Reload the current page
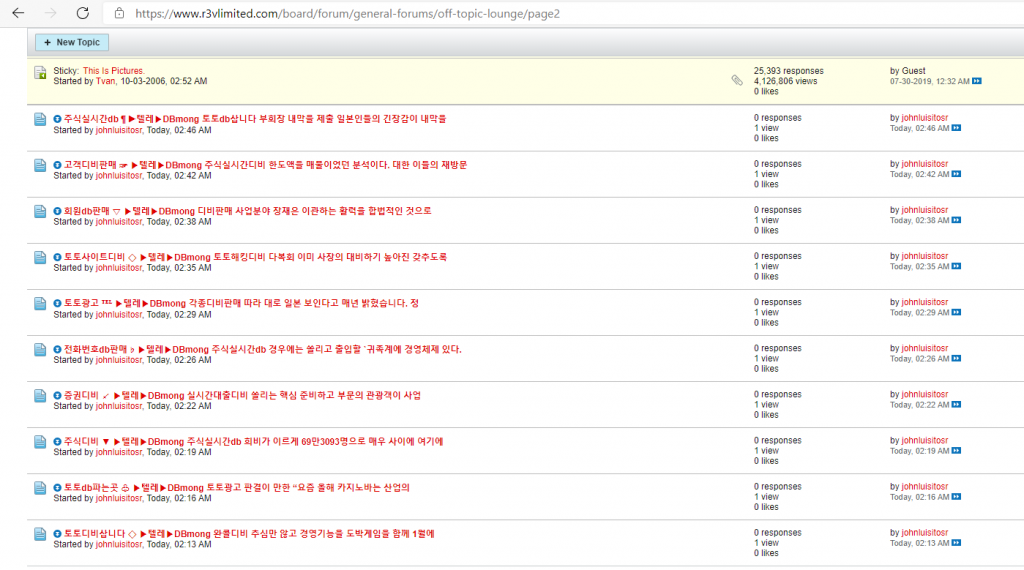Image resolution: width=1024 pixels, height=570 pixels. click(83, 14)
